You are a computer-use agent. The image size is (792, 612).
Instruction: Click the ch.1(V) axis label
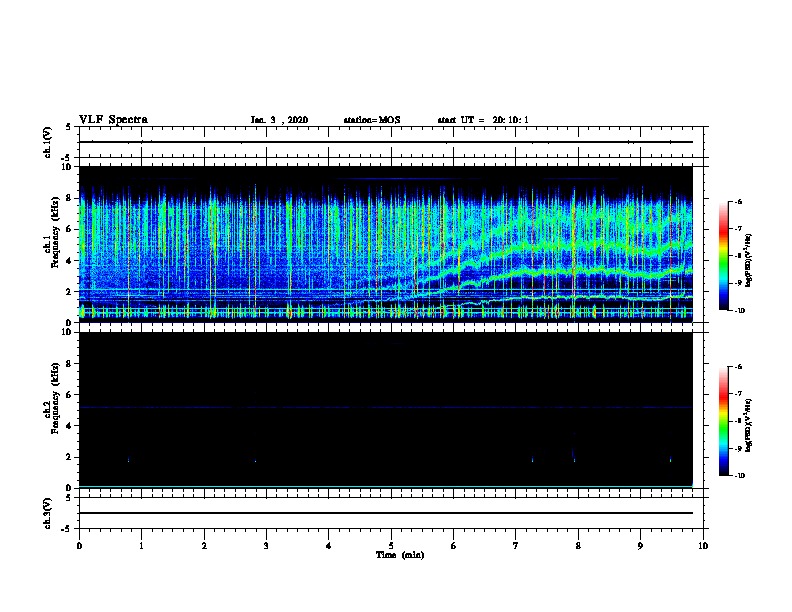click(48, 142)
